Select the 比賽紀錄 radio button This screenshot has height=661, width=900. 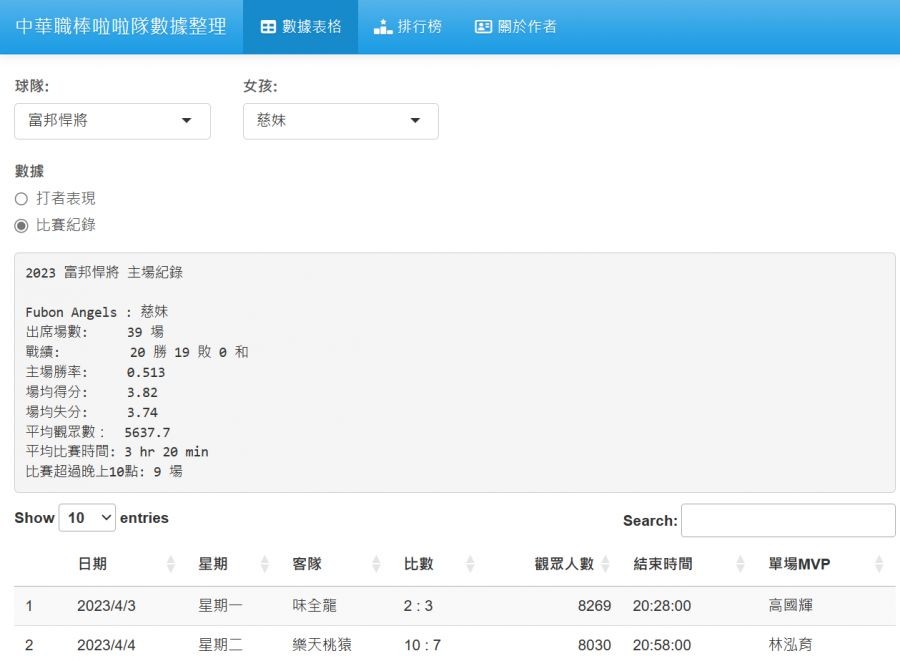(x=21, y=226)
